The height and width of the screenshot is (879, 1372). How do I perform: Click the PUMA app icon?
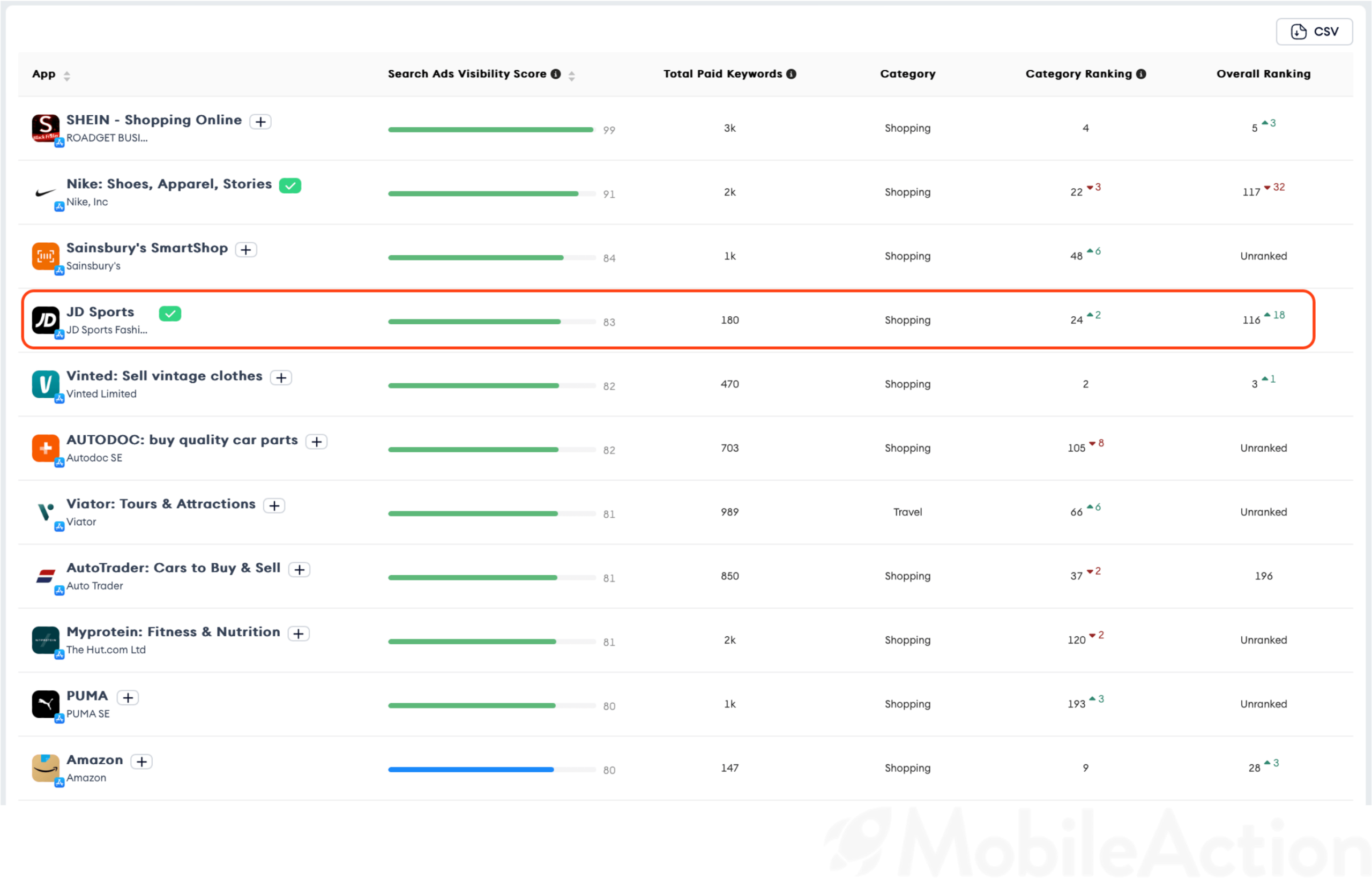coord(46,704)
